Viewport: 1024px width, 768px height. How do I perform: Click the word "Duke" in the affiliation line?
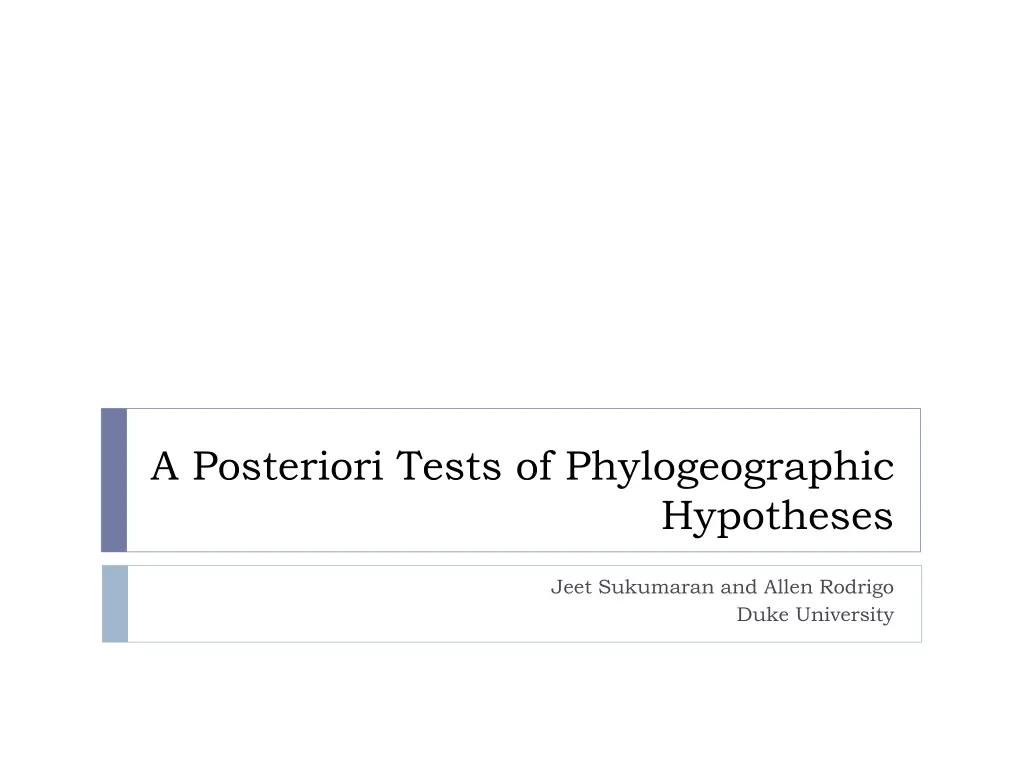click(x=757, y=615)
